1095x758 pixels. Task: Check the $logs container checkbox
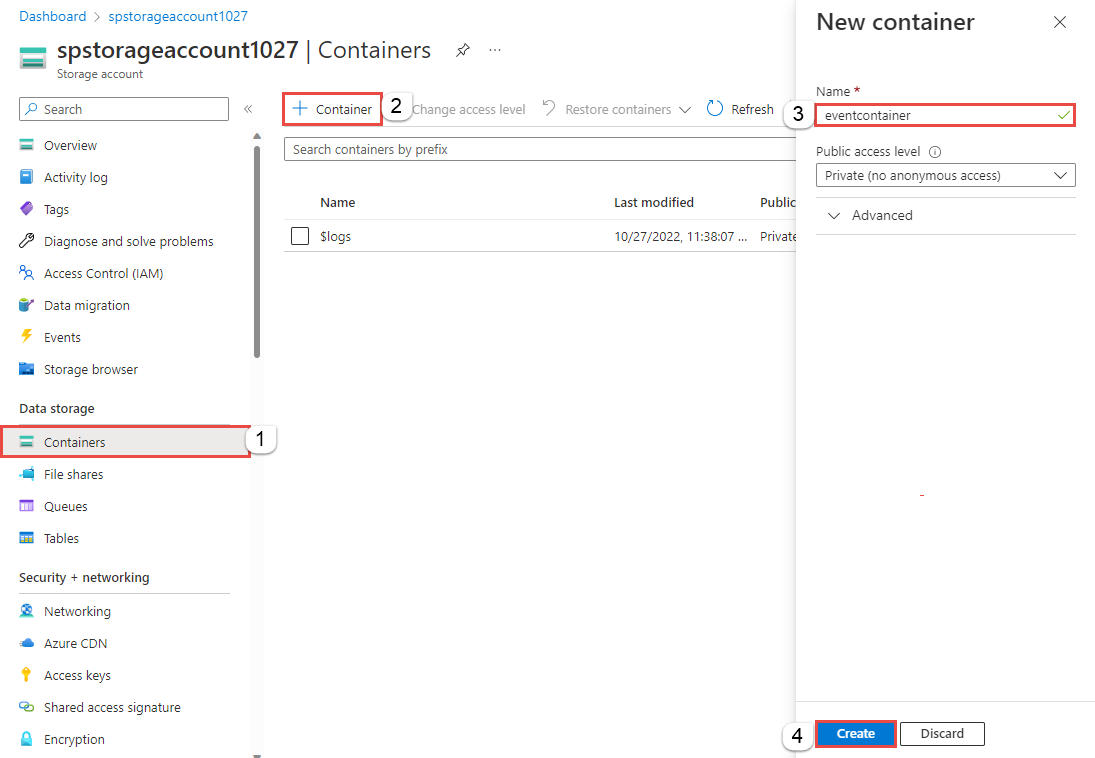tap(300, 236)
